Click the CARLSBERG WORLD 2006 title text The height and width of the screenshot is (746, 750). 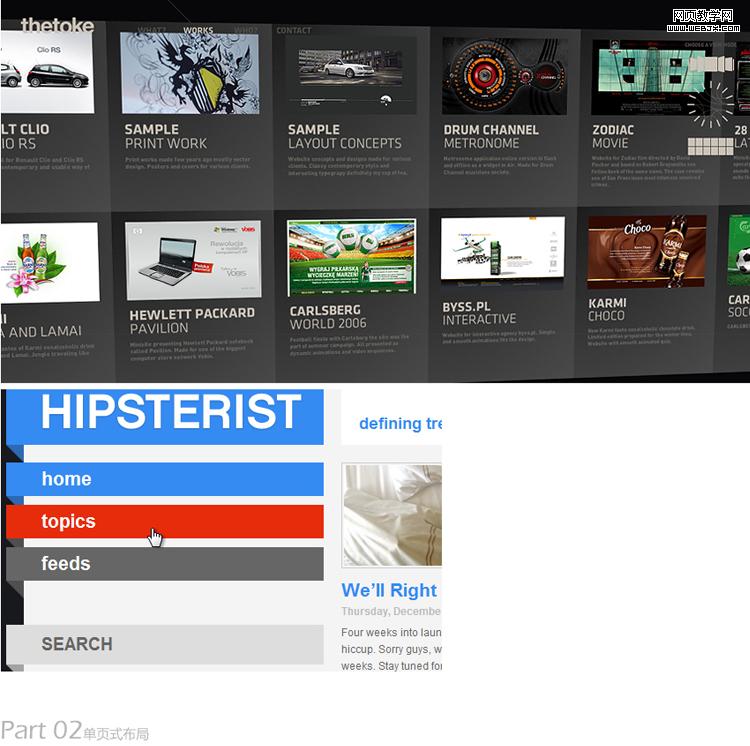[328, 317]
